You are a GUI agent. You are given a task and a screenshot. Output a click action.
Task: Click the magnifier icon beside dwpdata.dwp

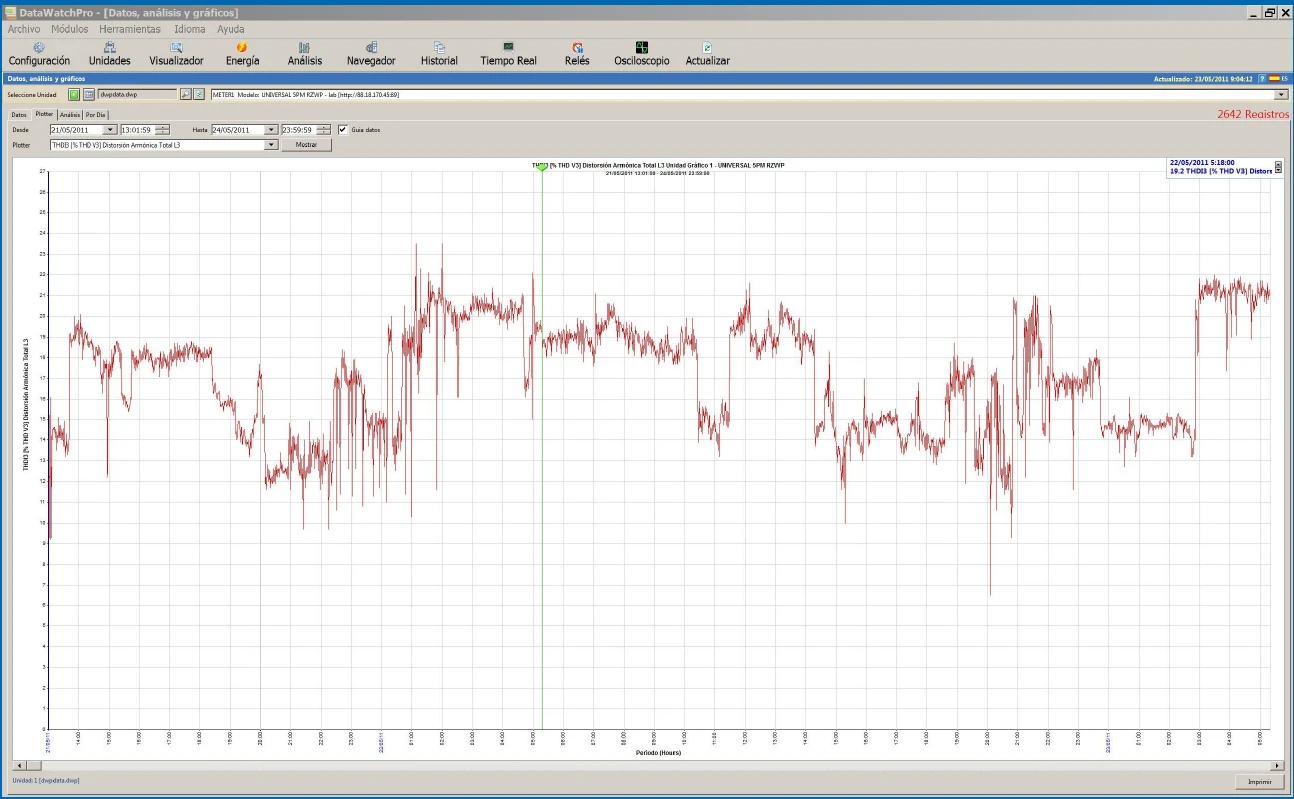click(x=185, y=94)
